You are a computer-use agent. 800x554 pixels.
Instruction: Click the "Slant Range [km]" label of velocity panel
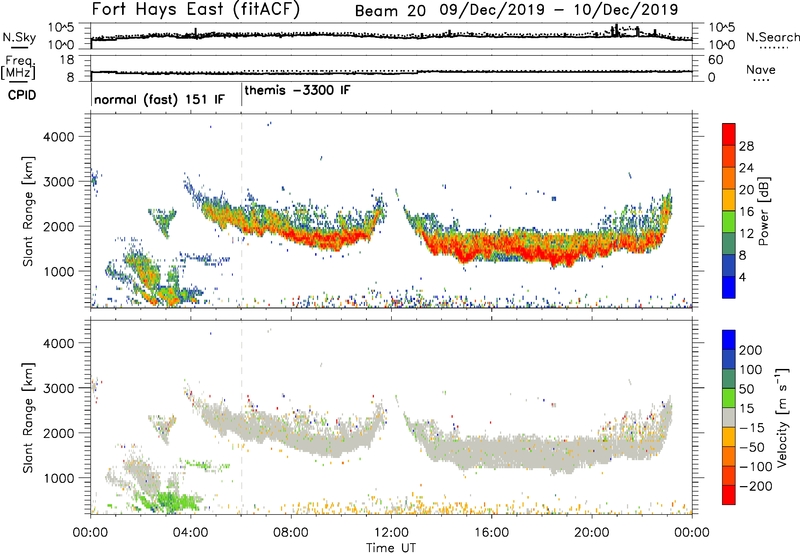point(28,418)
